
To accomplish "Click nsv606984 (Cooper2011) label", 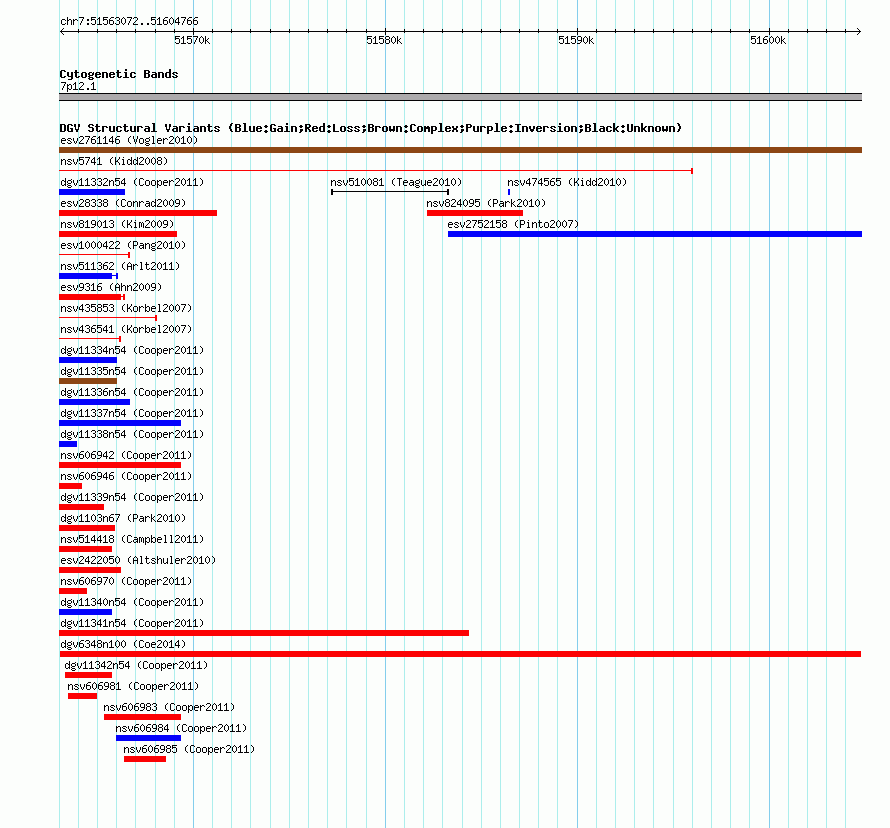I will pos(181,728).
